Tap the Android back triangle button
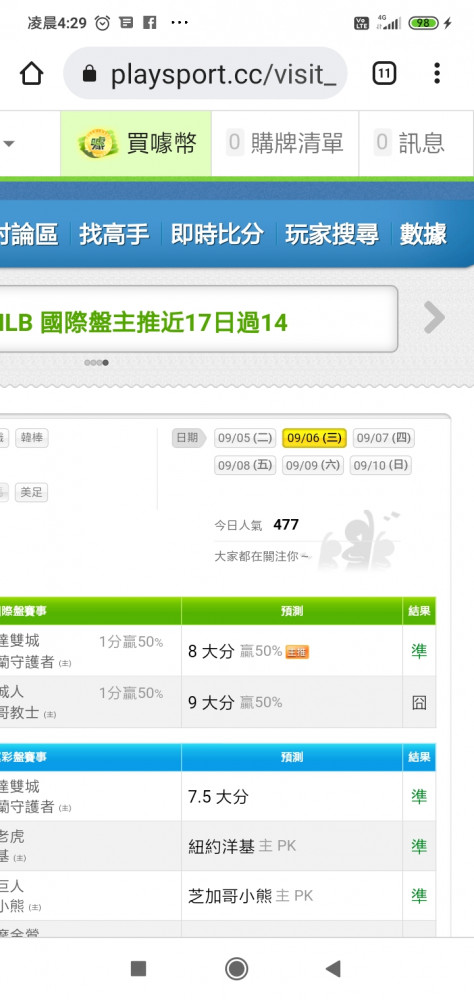Screen dimensions: 474x1000 [x=333, y=969]
